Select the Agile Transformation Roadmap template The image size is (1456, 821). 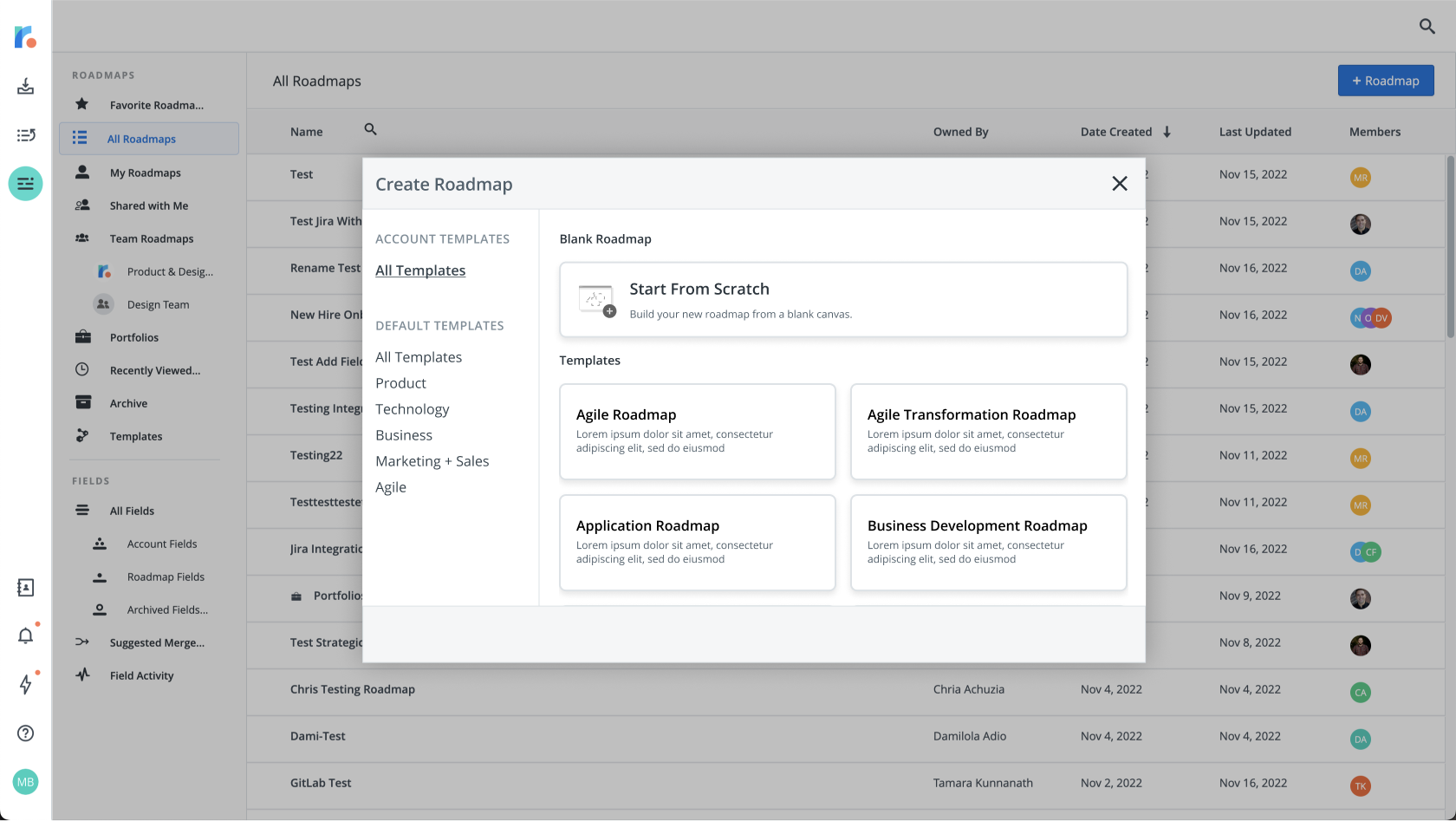[988, 431]
